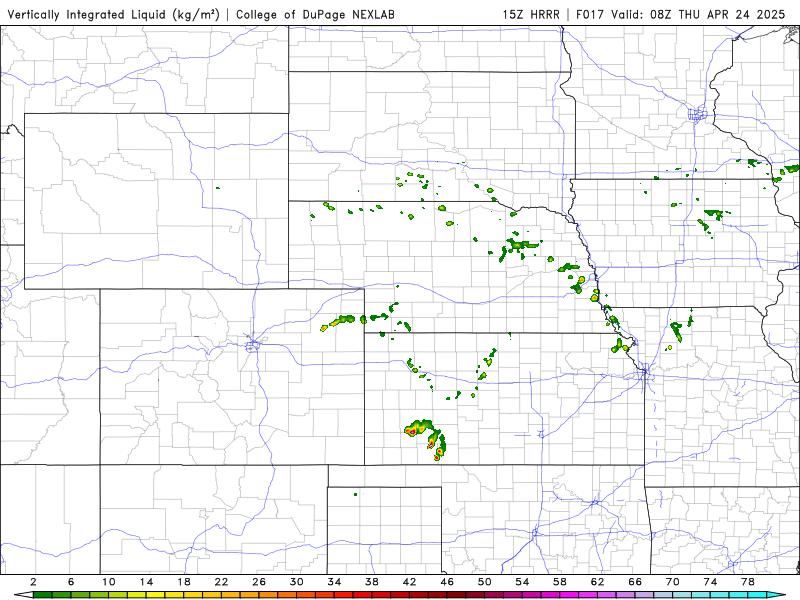
Task: Click the "34" value on the color scale
Action: click(334, 582)
